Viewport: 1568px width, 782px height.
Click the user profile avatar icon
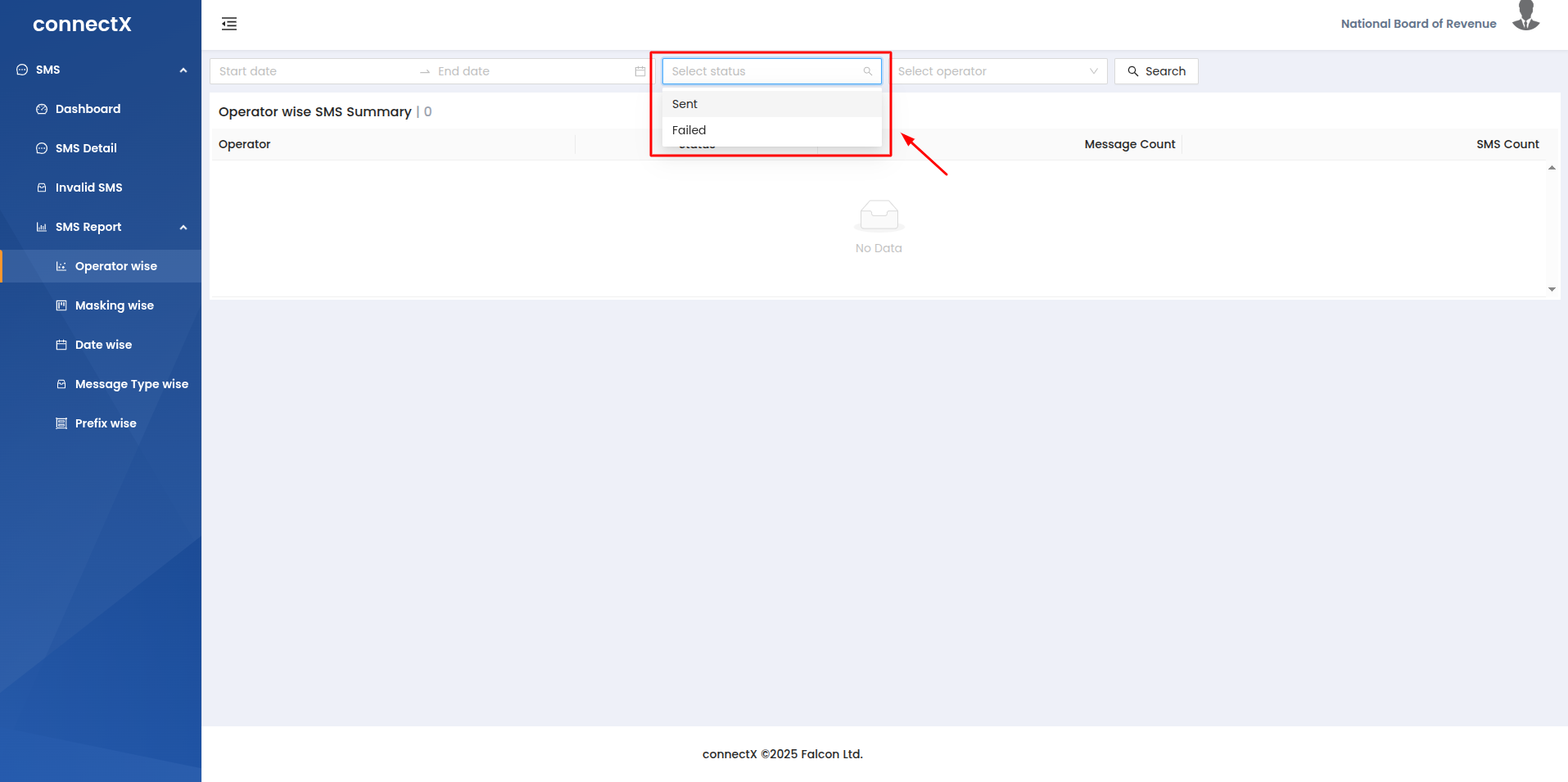(x=1525, y=16)
